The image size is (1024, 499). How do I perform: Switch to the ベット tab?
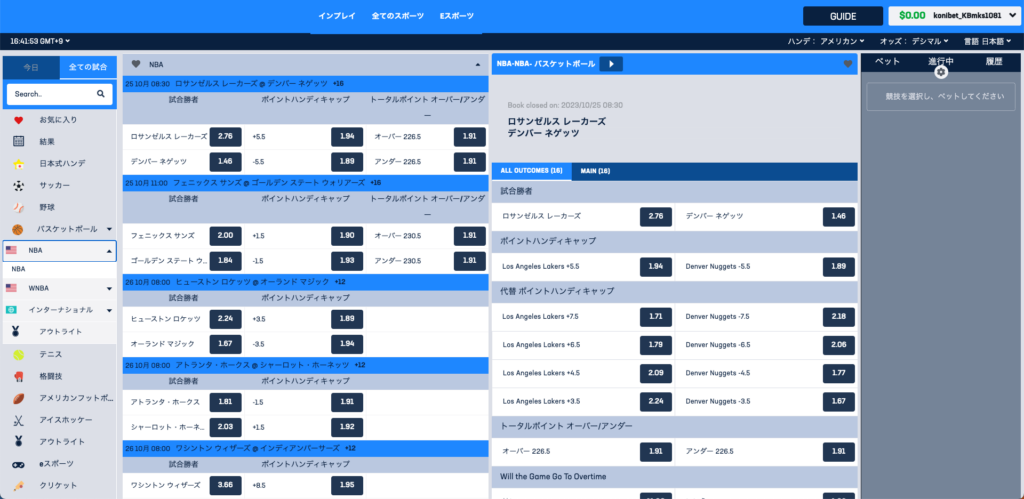[x=887, y=61]
